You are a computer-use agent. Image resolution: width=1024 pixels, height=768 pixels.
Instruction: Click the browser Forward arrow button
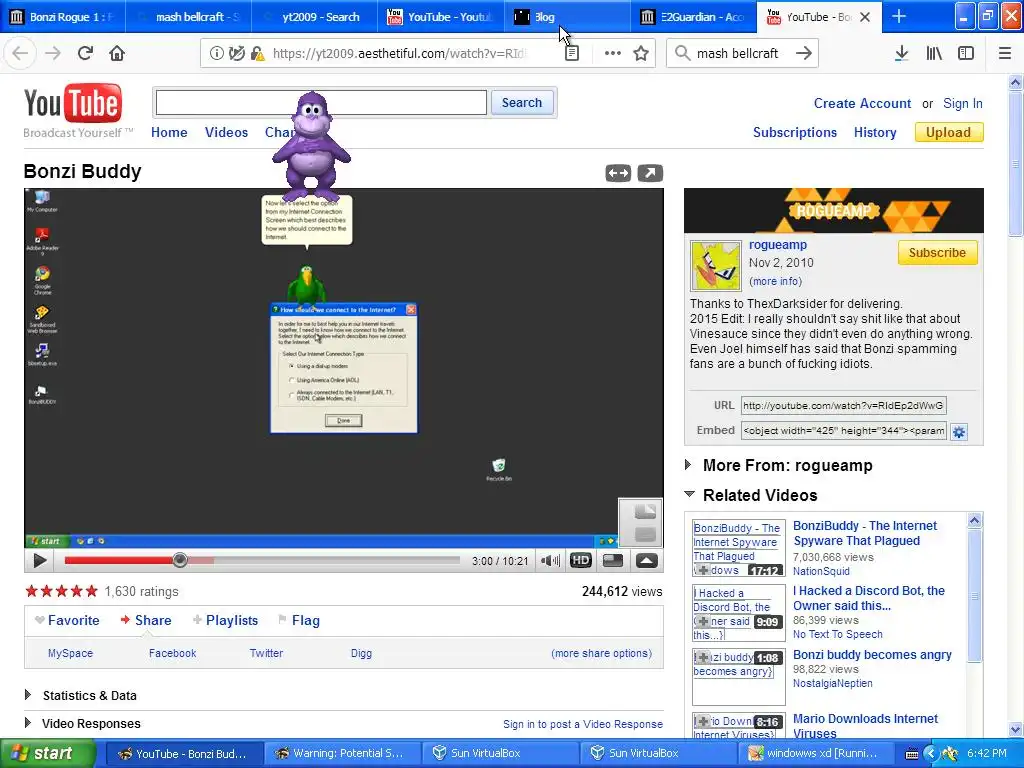53,54
